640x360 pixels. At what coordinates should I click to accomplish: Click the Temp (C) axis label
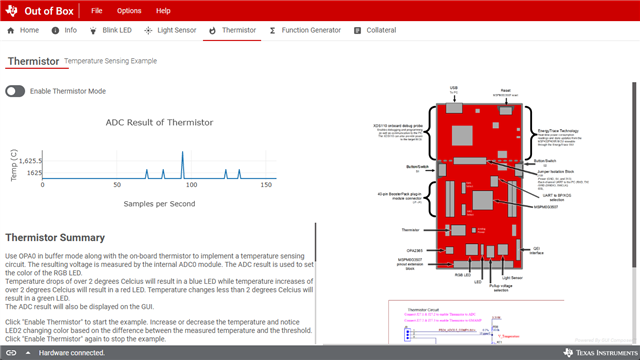click(13, 165)
